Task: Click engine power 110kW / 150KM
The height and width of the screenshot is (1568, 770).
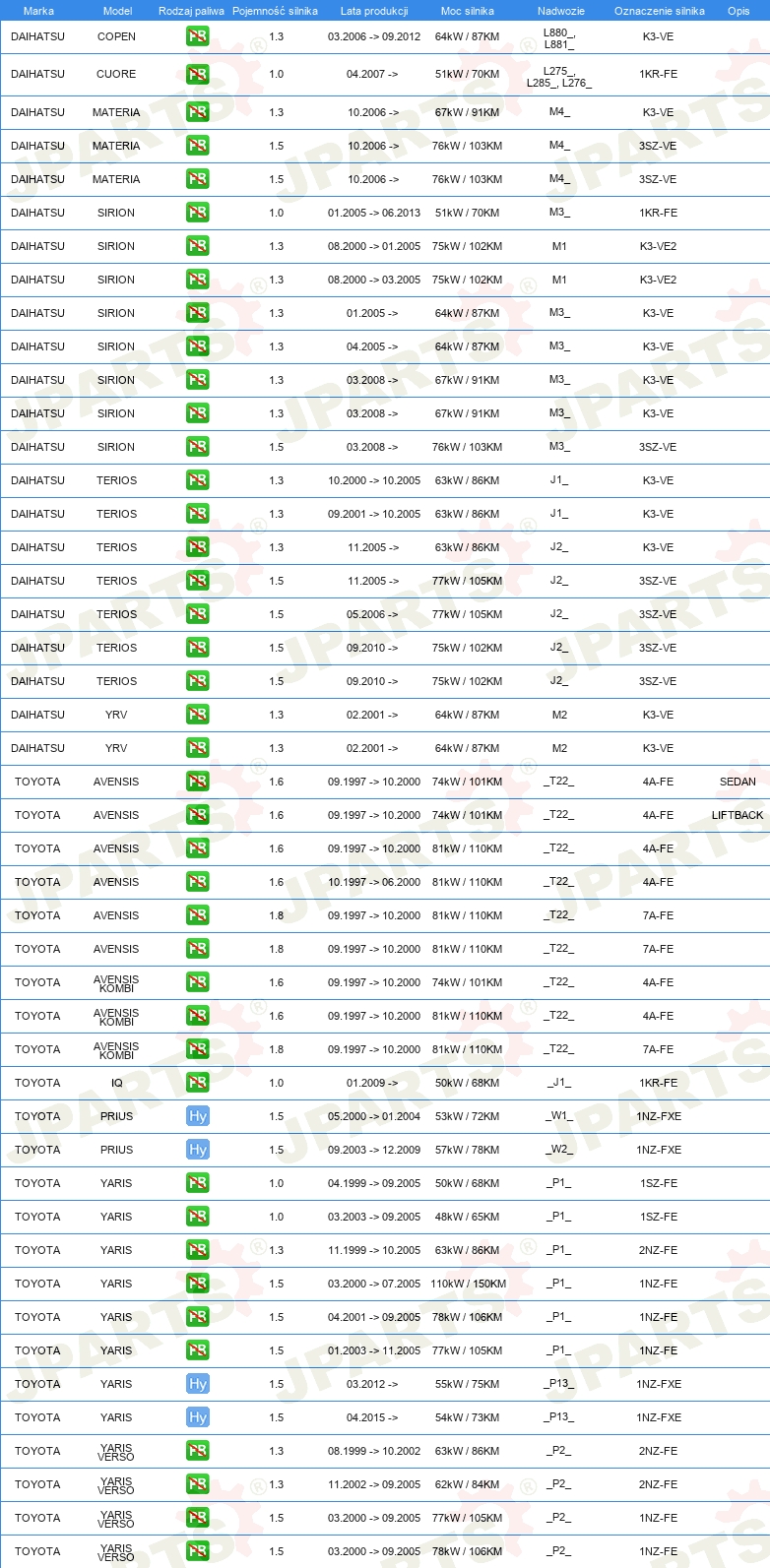Action: pos(468,1284)
